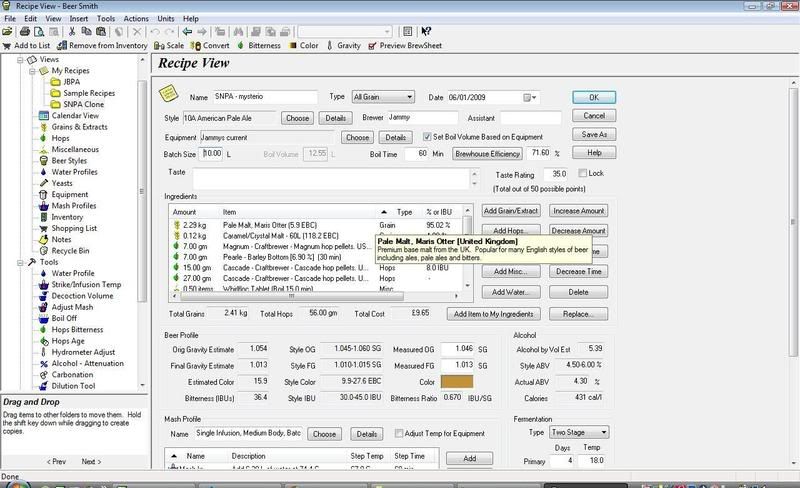Open the File menu
The height and width of the screenshot is (488, 800).
click(x=10, y=18)
